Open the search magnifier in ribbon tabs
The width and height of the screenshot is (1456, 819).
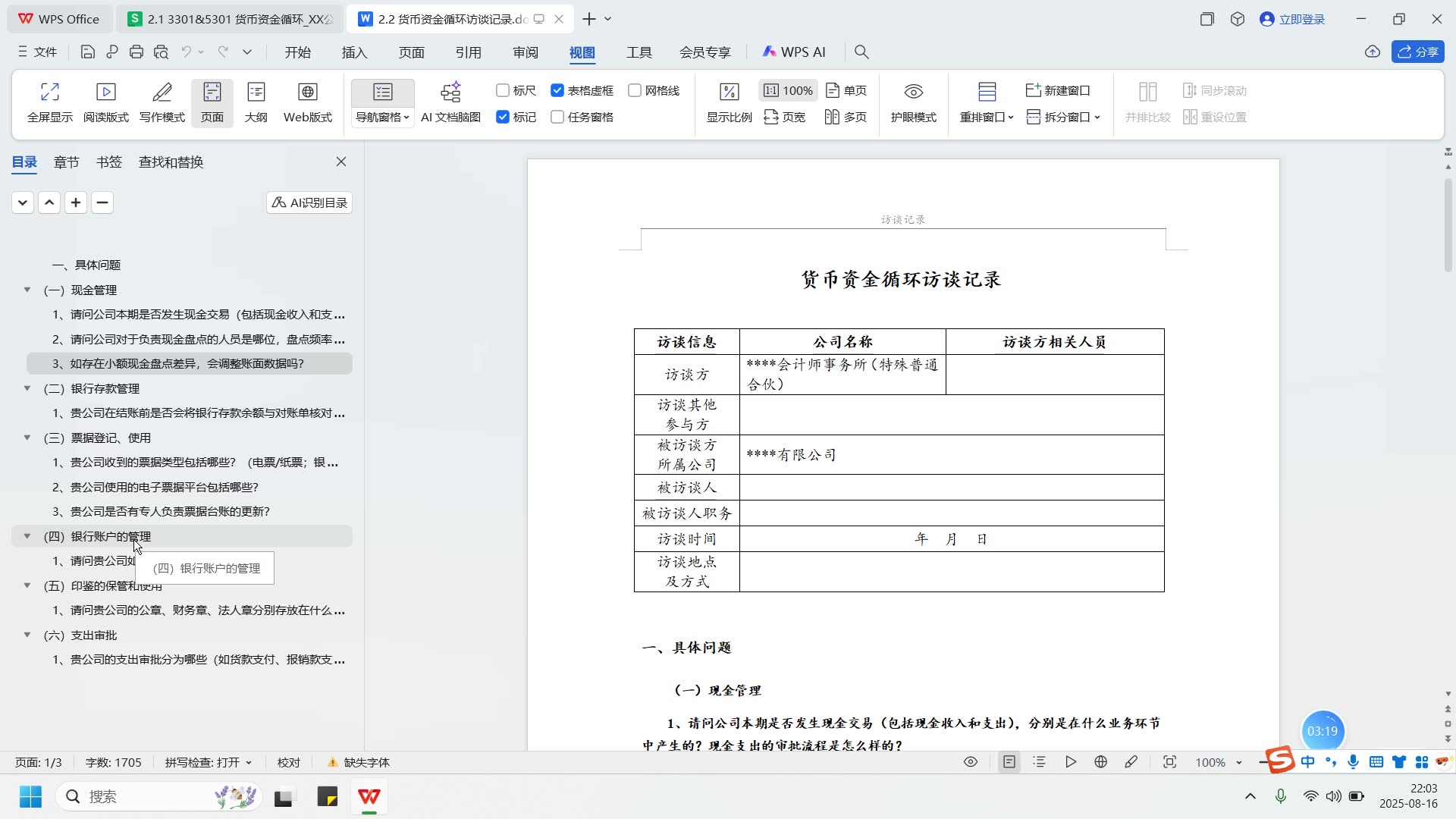click(861, 52)
